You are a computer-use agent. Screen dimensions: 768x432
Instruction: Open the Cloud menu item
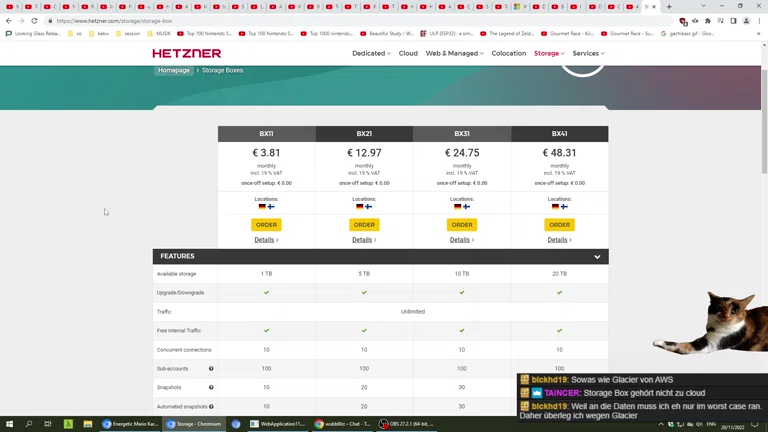[408, 53]
